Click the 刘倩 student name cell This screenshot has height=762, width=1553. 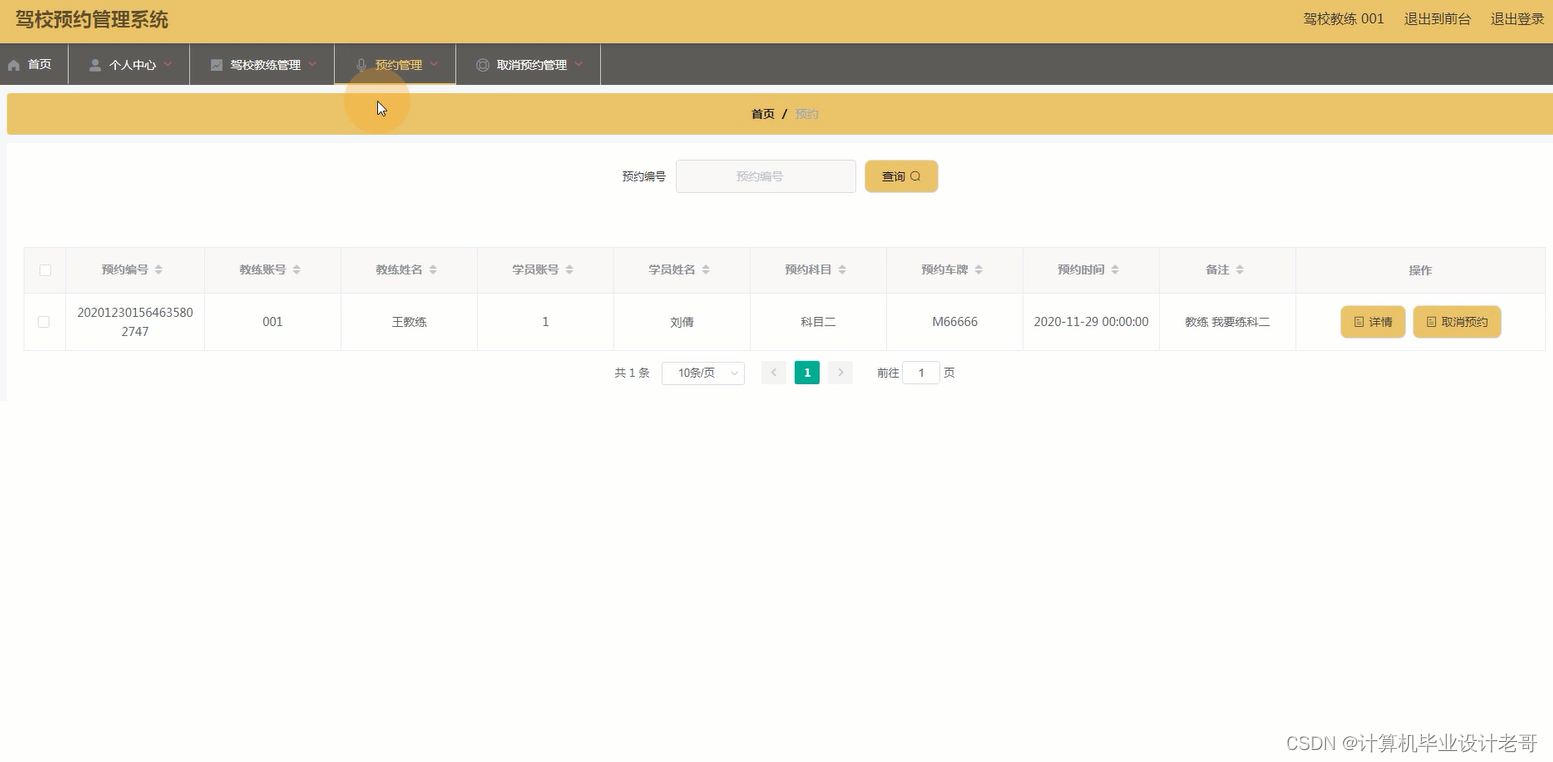(682, 322)
